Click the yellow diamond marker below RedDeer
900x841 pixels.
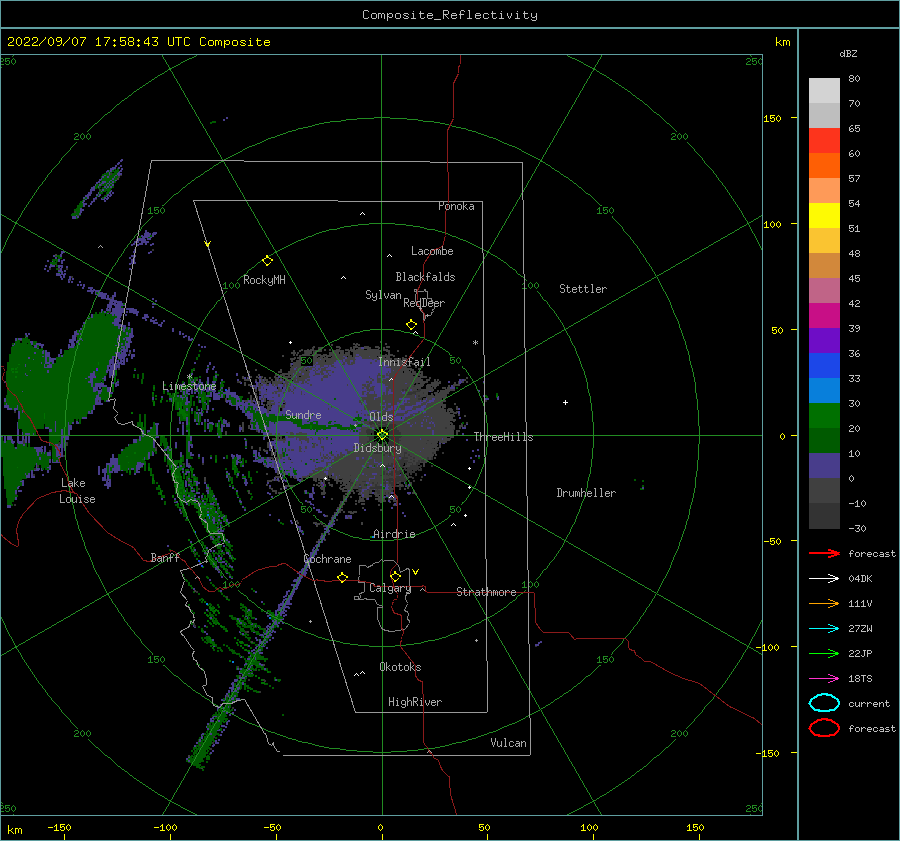point(411,324)
